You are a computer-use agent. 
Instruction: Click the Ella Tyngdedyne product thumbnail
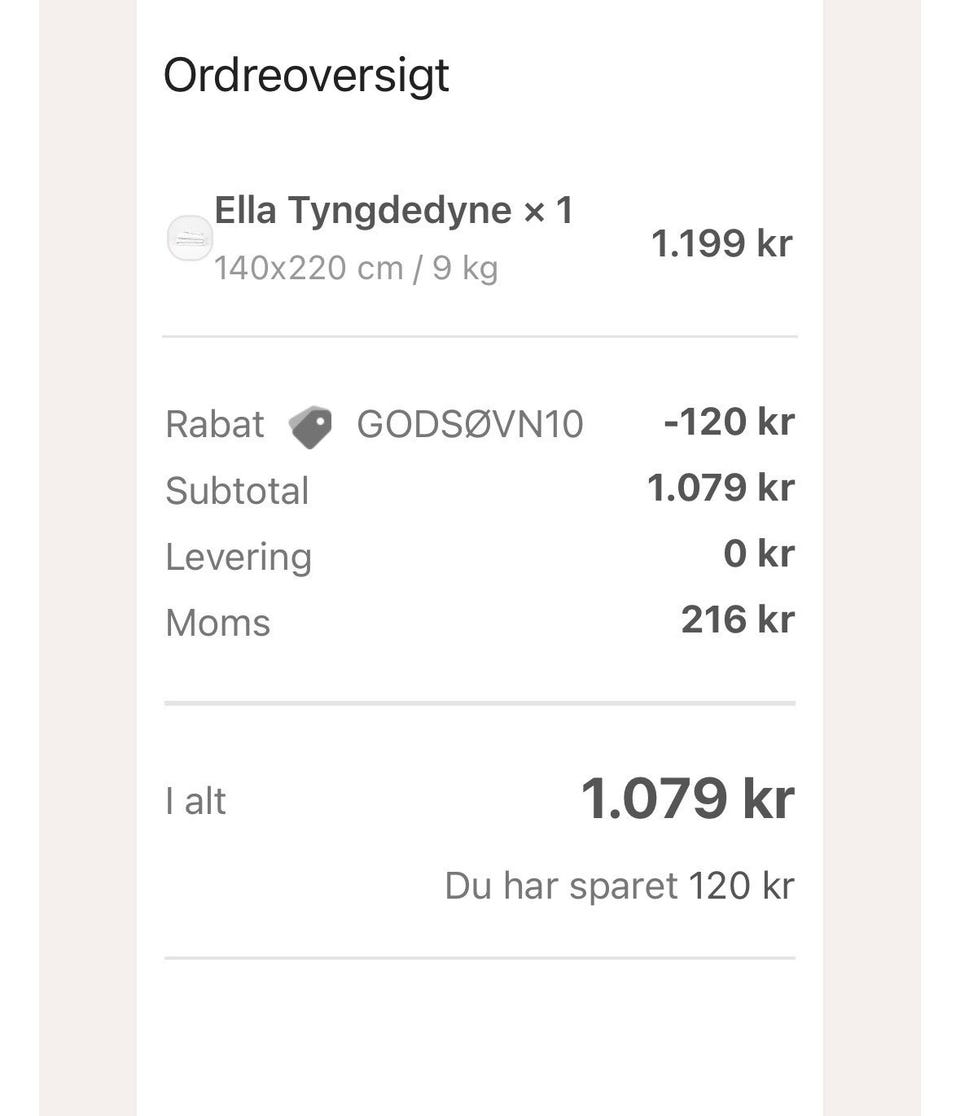click(x=190, y=239)
